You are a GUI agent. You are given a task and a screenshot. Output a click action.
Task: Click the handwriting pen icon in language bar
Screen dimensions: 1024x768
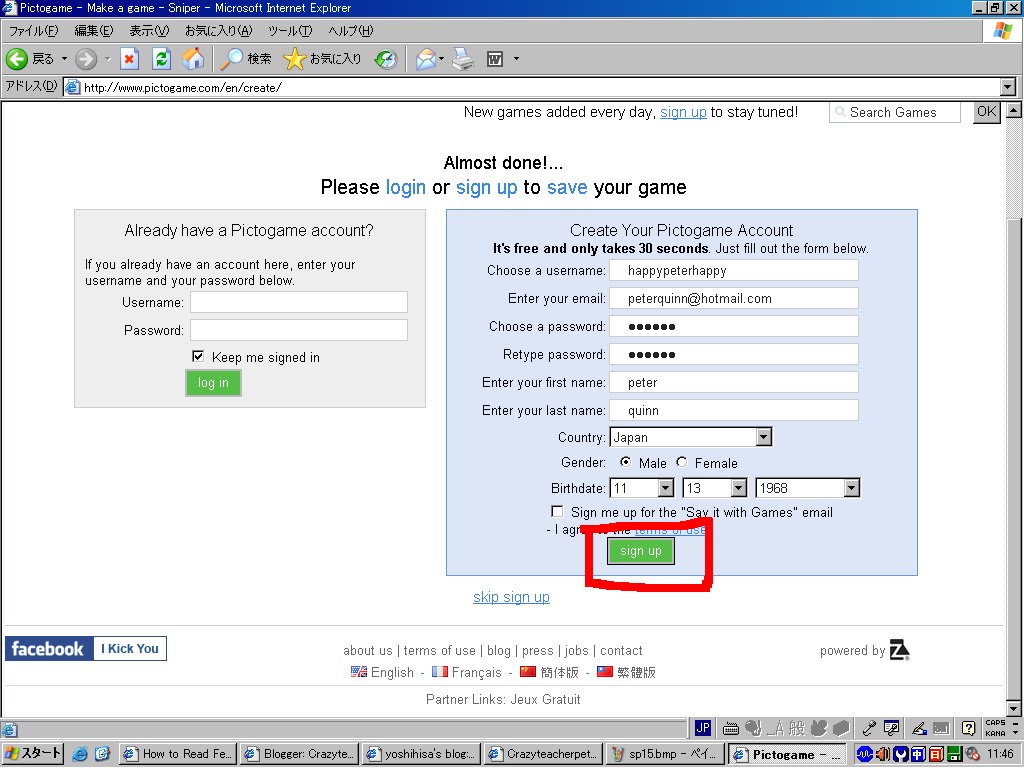(x=919, y=728)
